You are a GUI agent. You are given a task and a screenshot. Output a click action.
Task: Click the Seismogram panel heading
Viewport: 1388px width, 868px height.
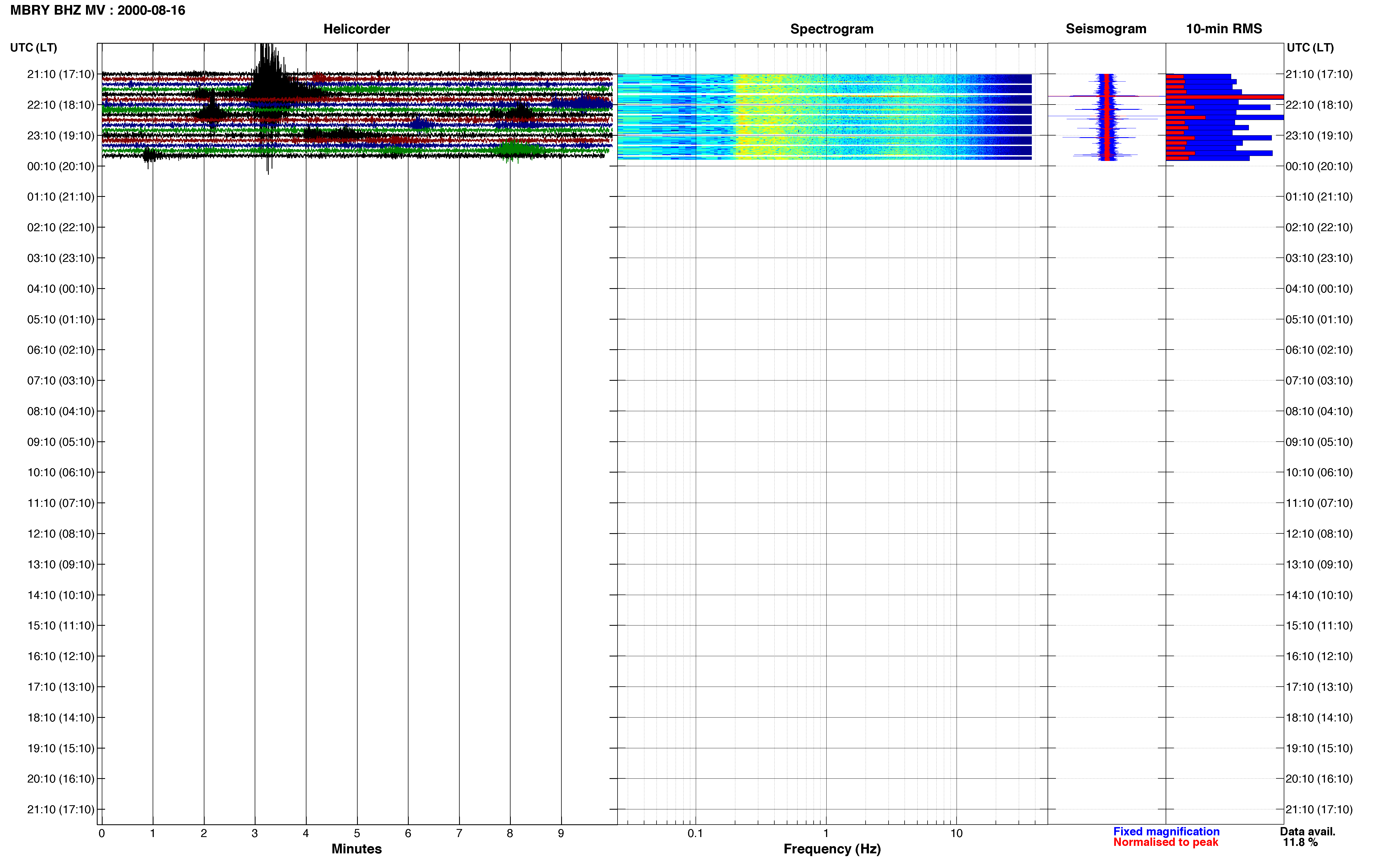[x=1106, y=29]
